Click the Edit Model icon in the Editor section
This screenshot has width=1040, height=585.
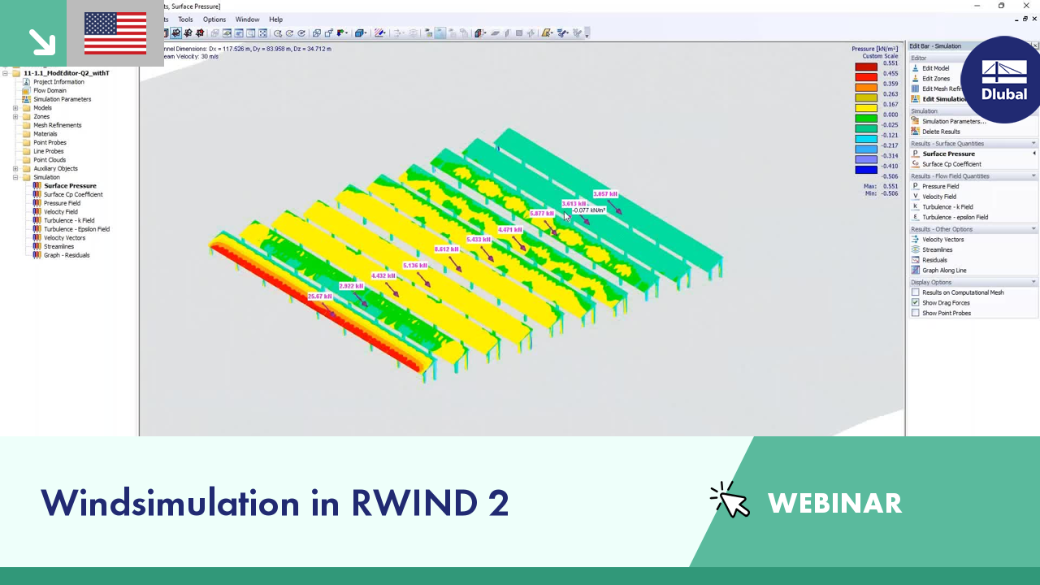(915, 68)
